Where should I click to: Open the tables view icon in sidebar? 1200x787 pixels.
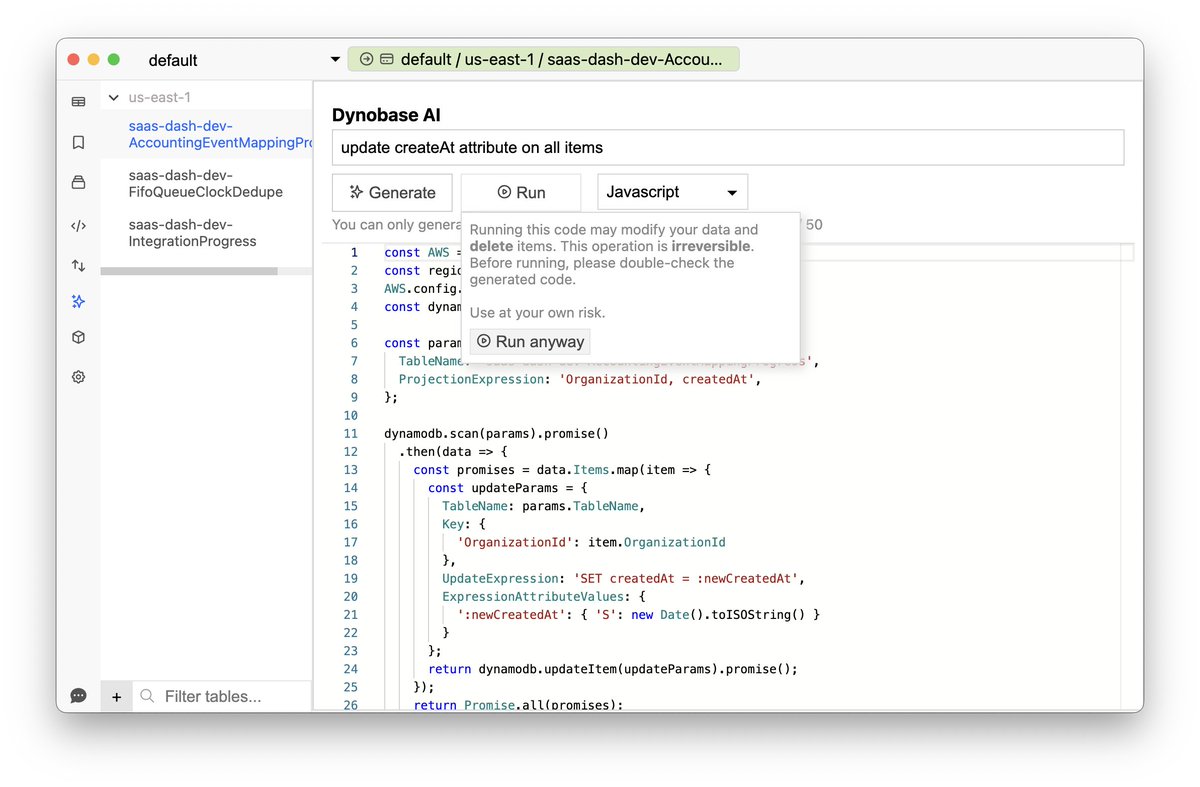coord(78,101)
